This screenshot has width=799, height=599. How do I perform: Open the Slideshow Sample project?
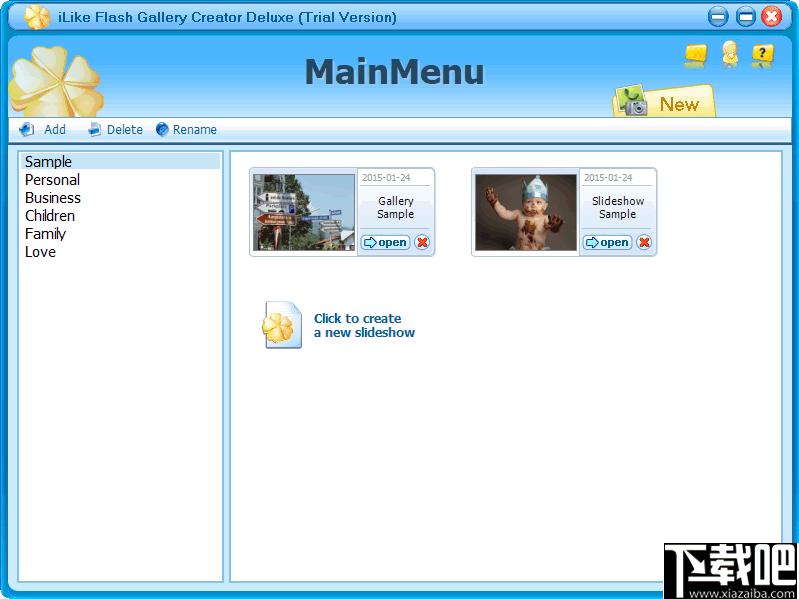click(607, 242)
